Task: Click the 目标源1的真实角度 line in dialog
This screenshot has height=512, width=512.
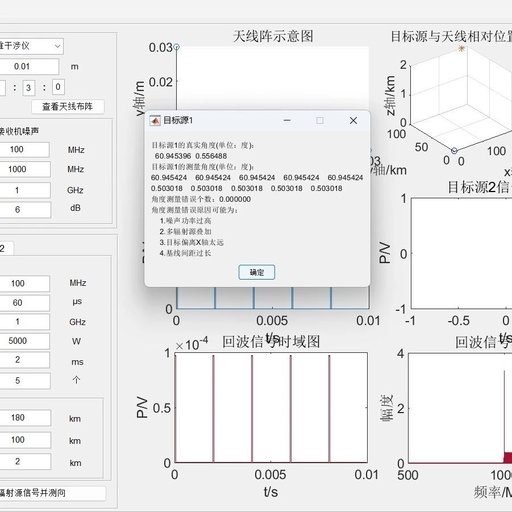Action: (203, 145)
